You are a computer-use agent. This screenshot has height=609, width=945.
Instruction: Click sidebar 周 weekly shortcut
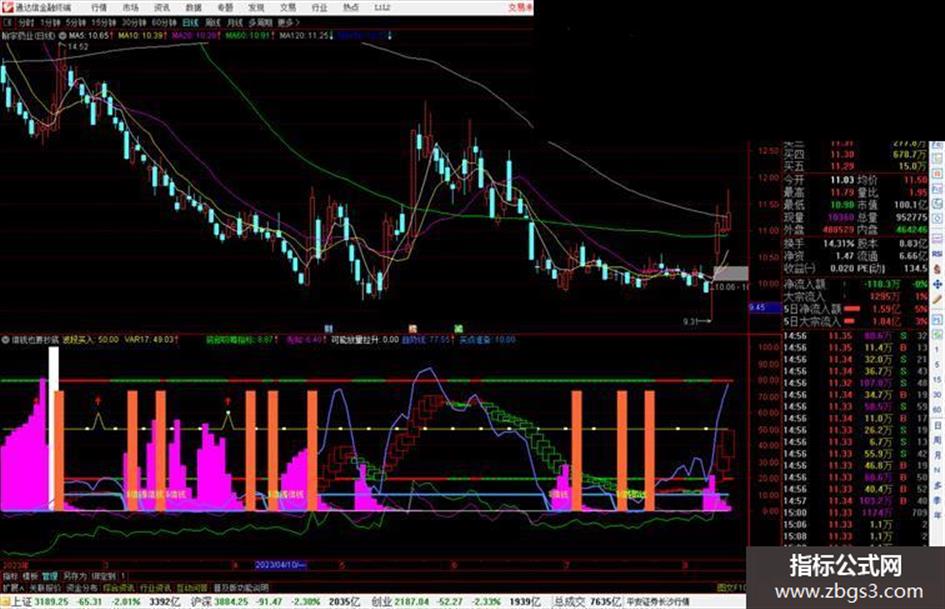point(937,440)
